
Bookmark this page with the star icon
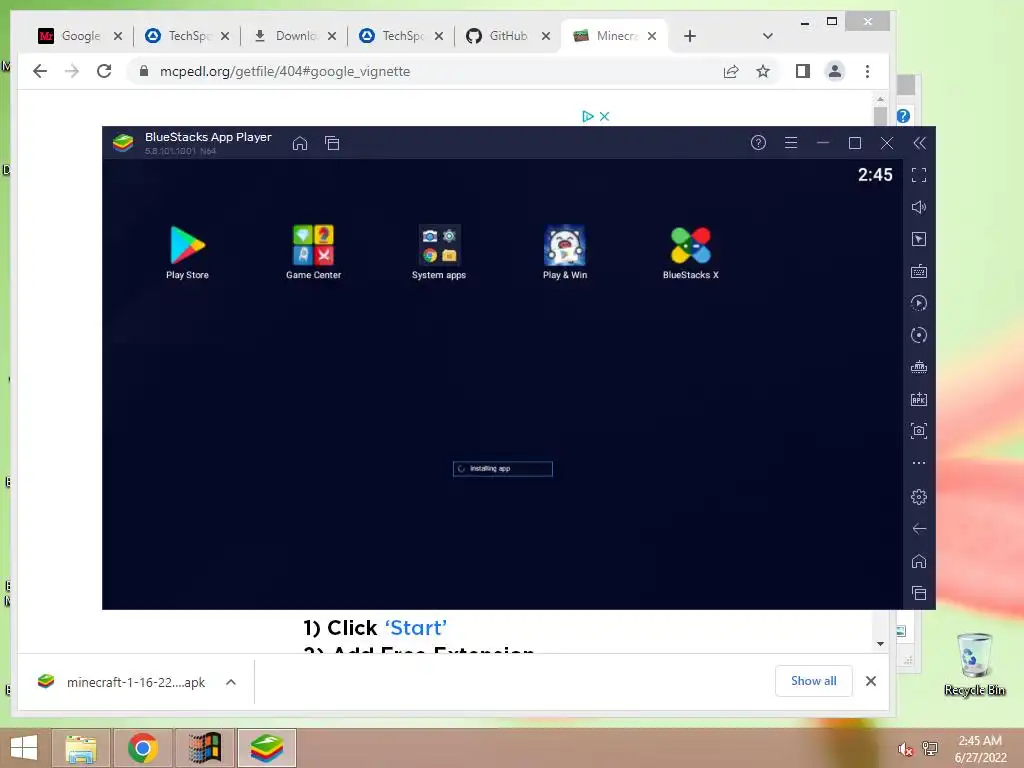pos(763,71)
